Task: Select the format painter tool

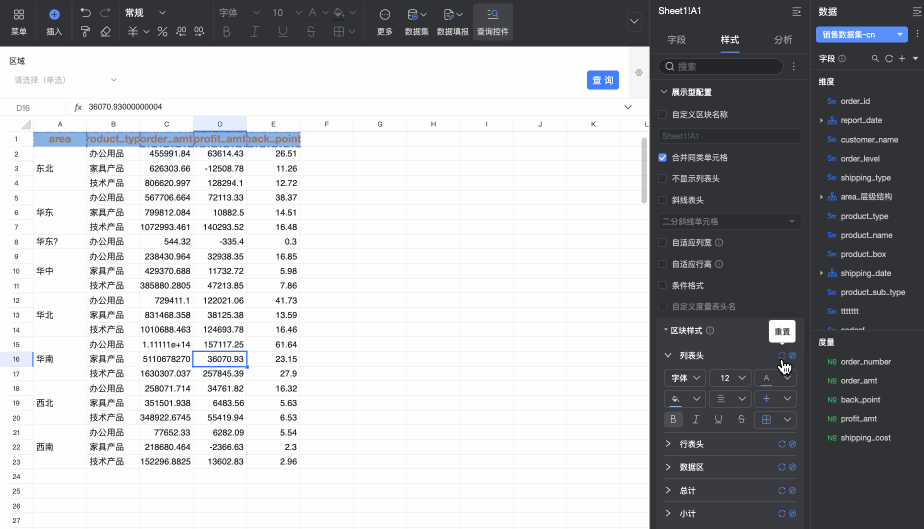Action: point(85,32)
